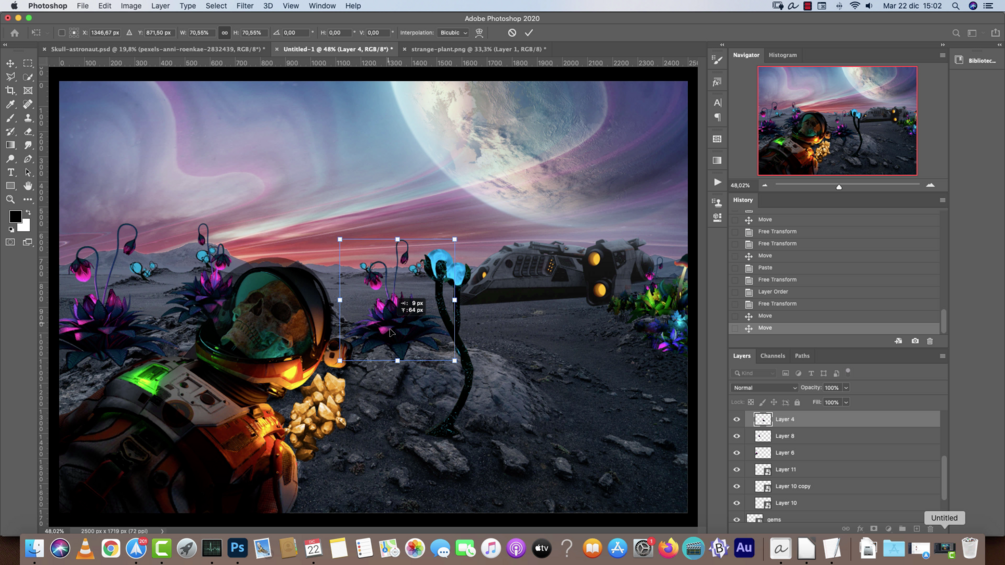Click the Navigator zoom slider handle
Image resolution: width=1005 pixels, height=565 pixels.
coord(838,186)
